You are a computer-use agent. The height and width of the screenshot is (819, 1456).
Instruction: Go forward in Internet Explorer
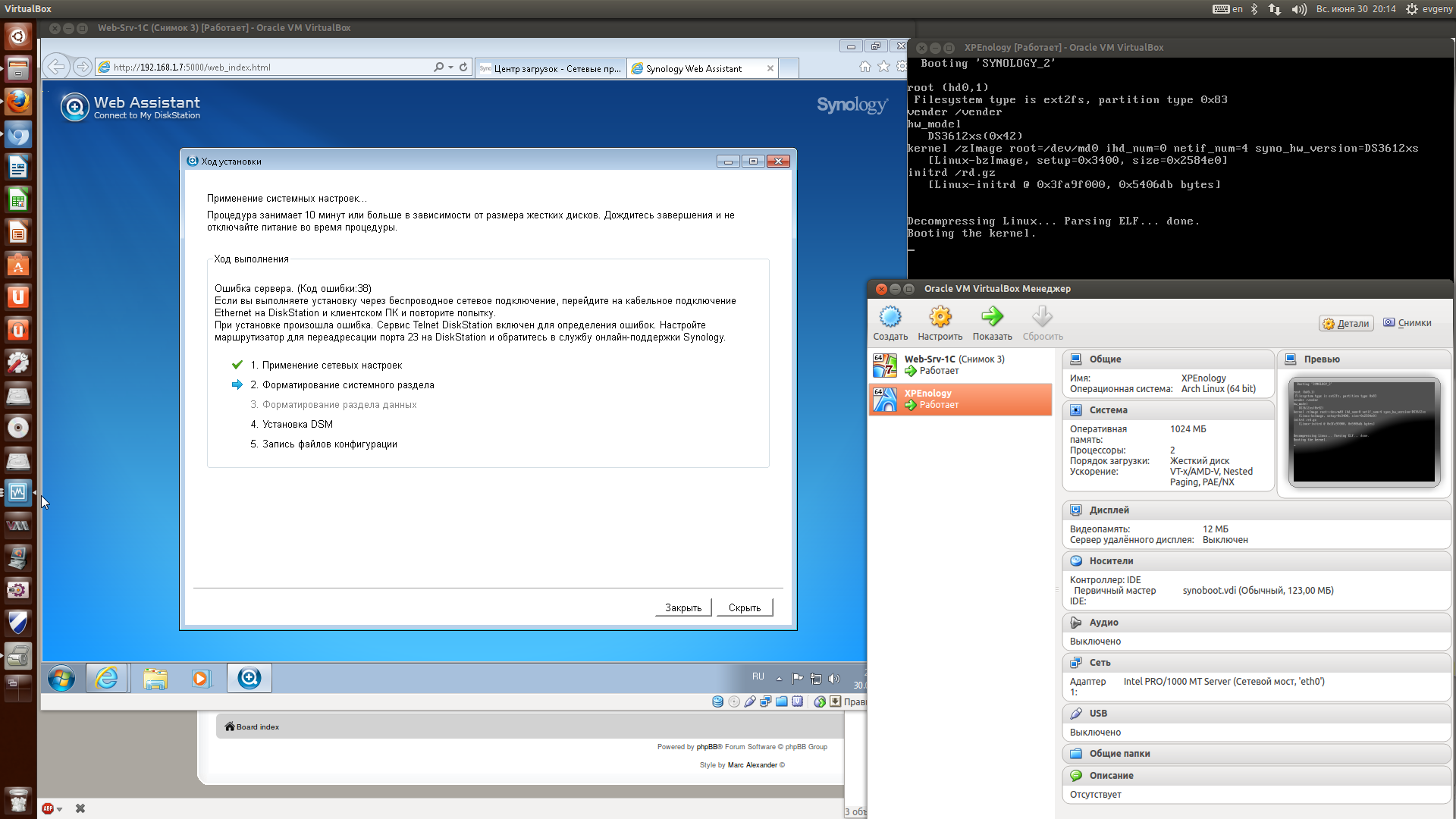coord(82,67)
